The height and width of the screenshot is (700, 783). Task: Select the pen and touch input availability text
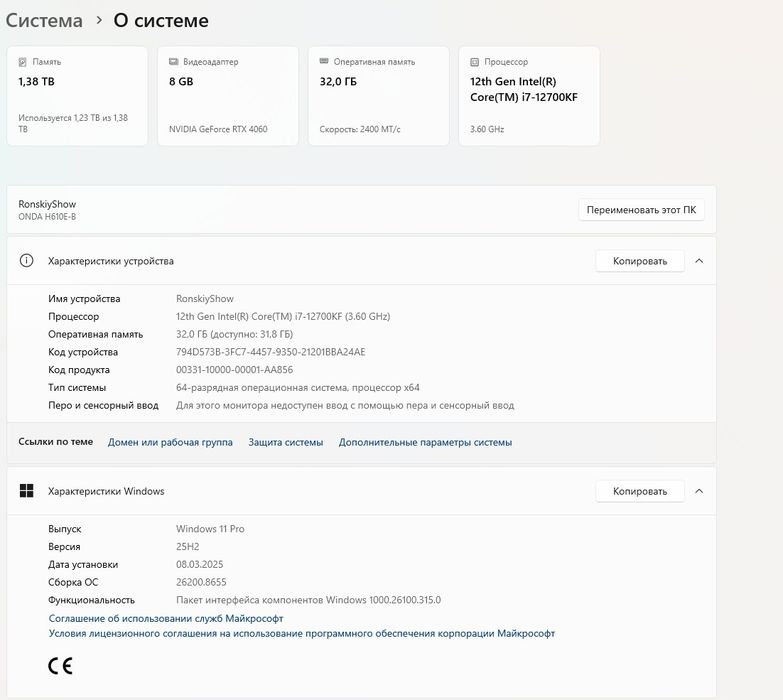(345, 405)
